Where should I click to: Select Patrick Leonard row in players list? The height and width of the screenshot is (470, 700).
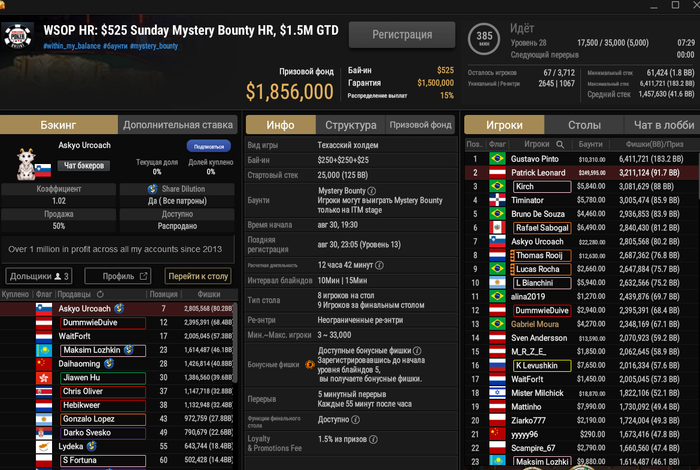point(580,173)
